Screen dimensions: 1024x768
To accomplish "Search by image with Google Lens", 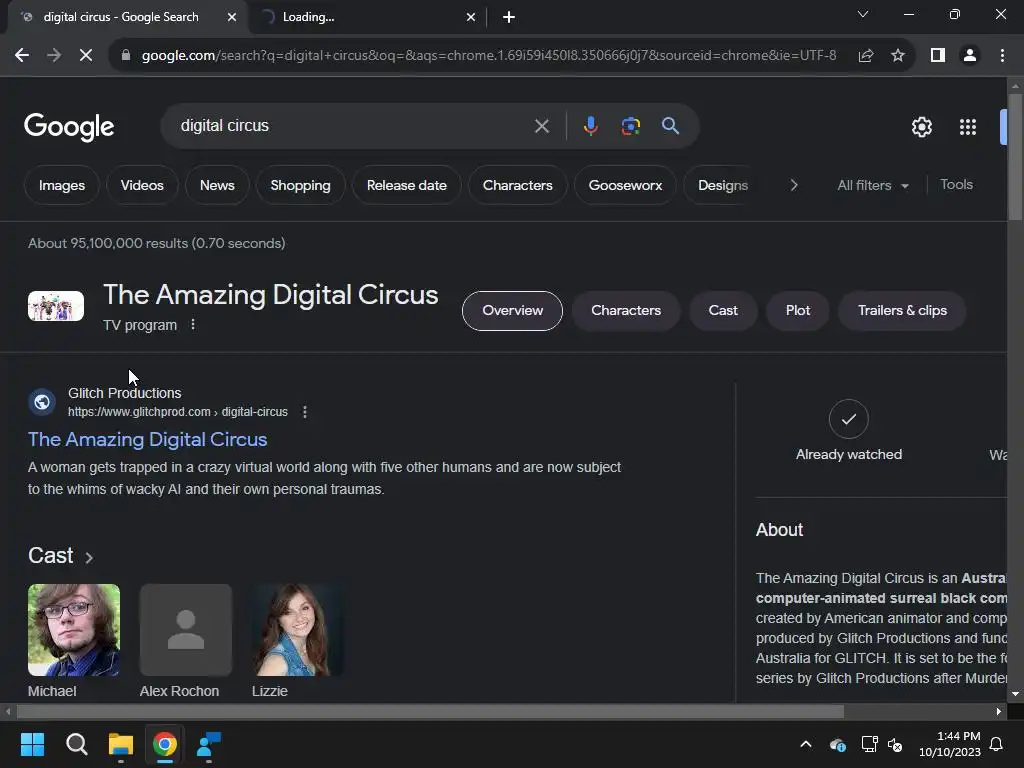I will click(630, 126).
